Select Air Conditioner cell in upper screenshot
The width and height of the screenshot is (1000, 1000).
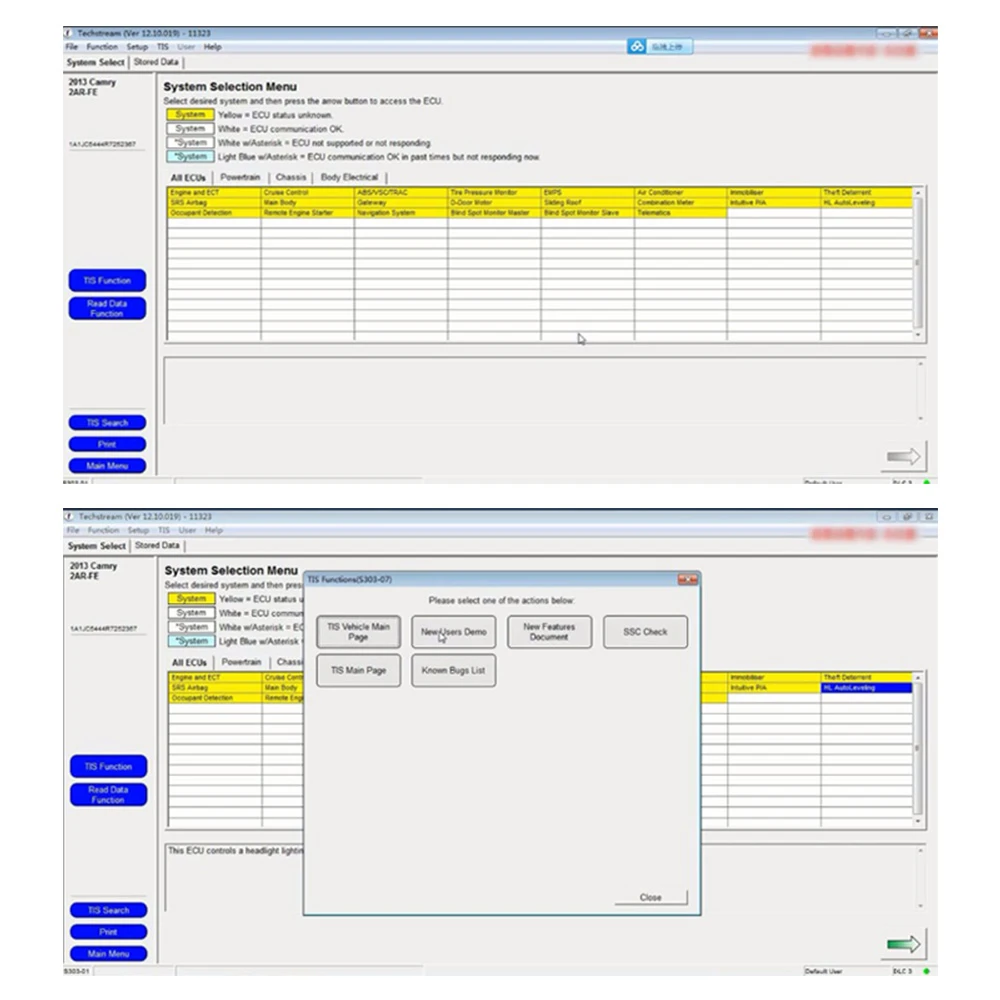pyautogui.click(x=680, y=193)
